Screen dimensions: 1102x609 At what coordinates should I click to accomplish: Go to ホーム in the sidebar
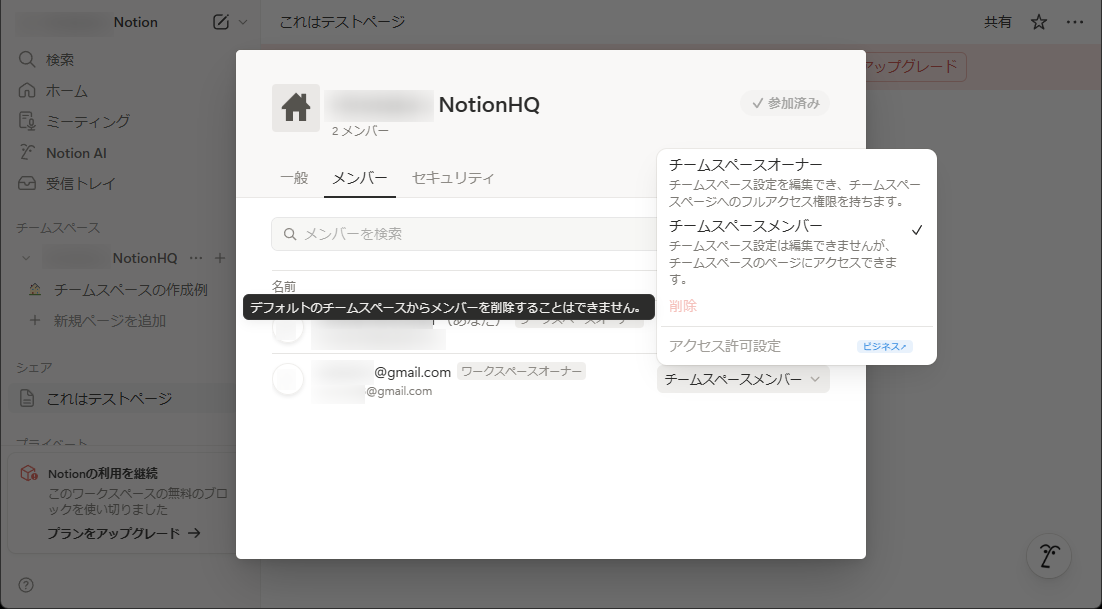pos(66,91)
